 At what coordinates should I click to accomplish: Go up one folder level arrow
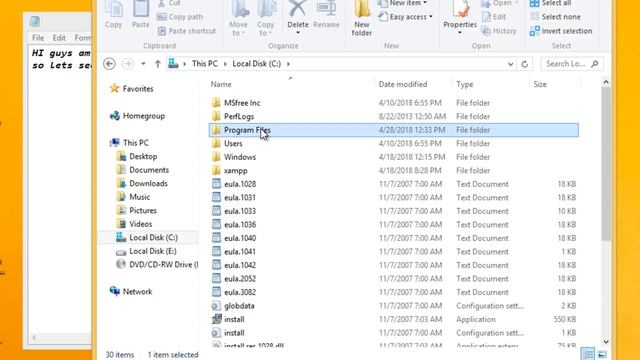(x=158, y=64)
